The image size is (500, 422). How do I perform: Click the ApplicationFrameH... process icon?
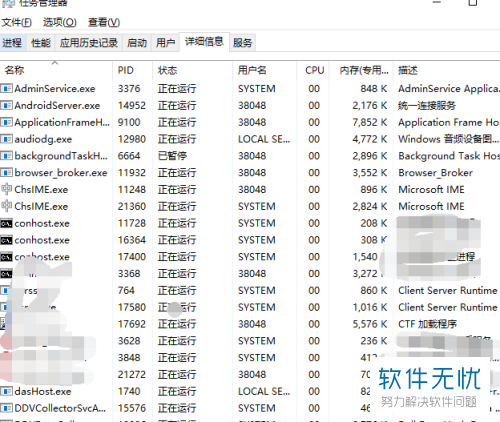(6, 122)
